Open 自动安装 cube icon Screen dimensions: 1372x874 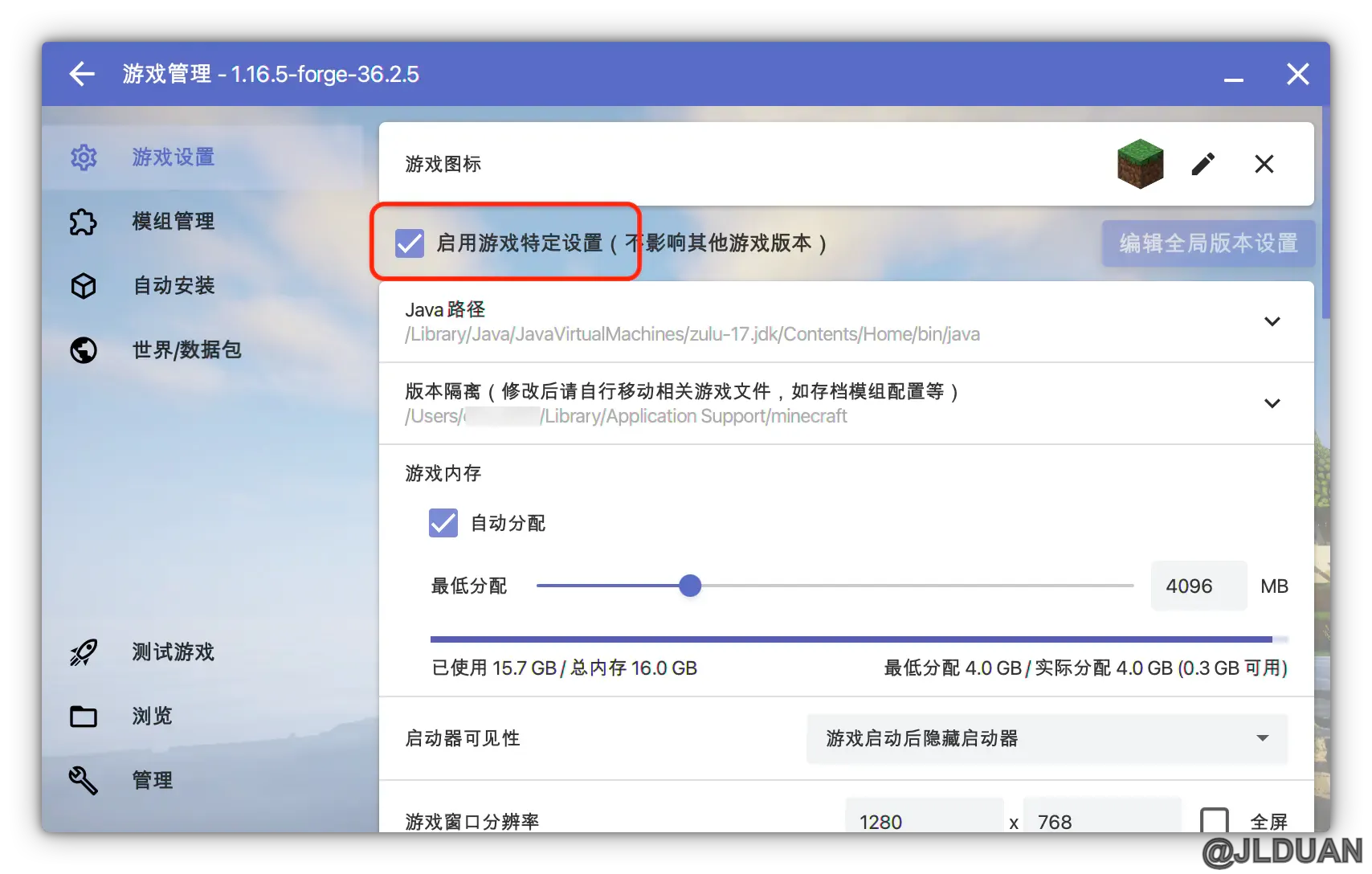[x=84, y=286]
